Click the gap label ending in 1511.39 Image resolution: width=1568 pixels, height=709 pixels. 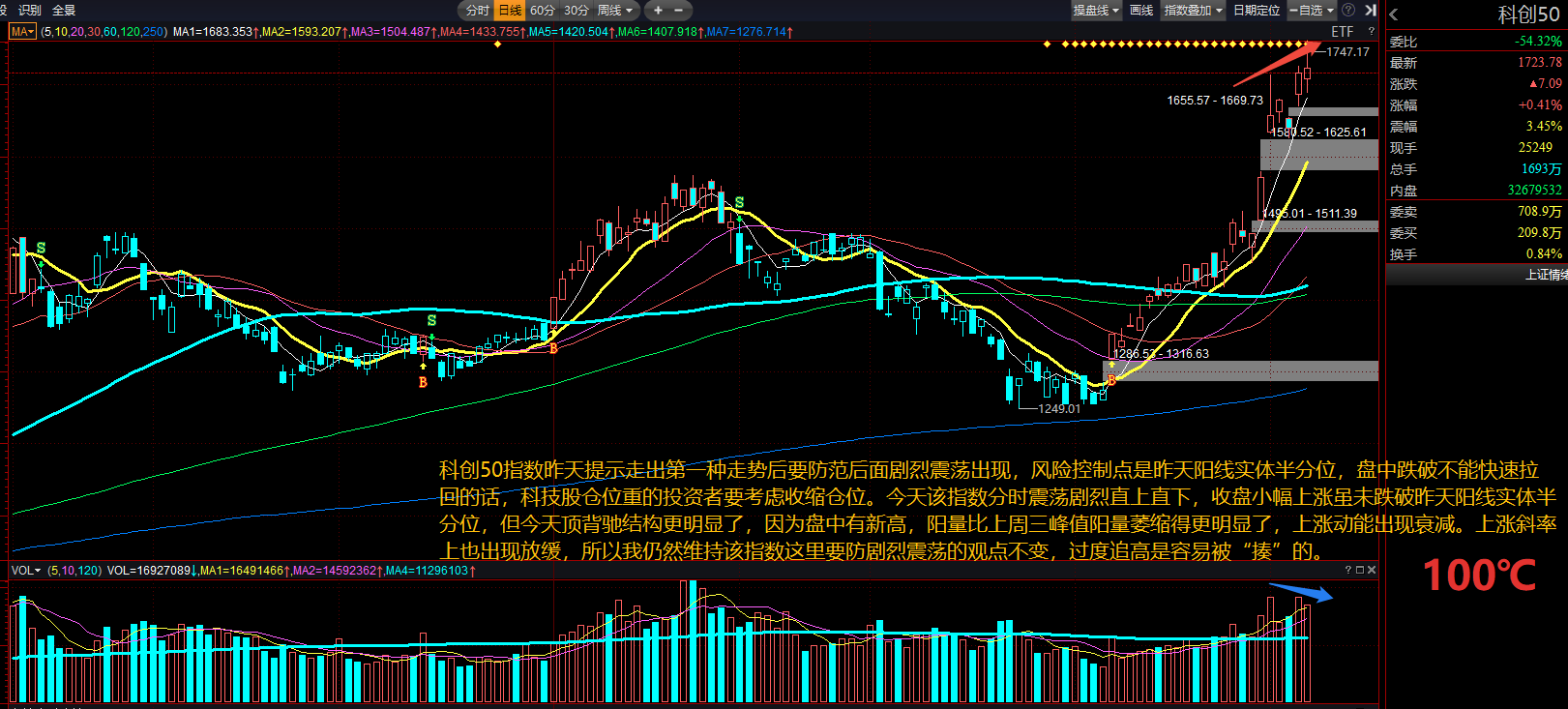coord(1310,214)
